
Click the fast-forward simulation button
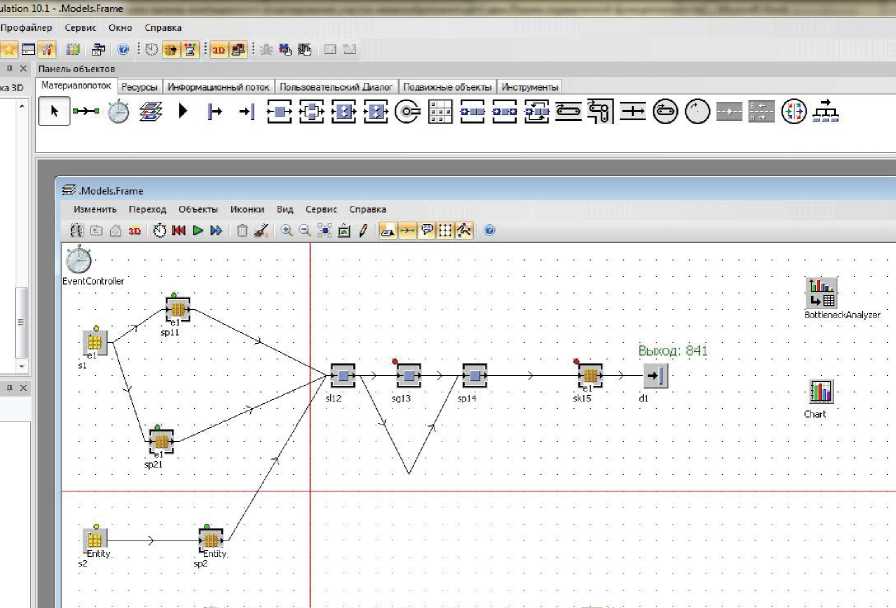[x=216, y=231]
